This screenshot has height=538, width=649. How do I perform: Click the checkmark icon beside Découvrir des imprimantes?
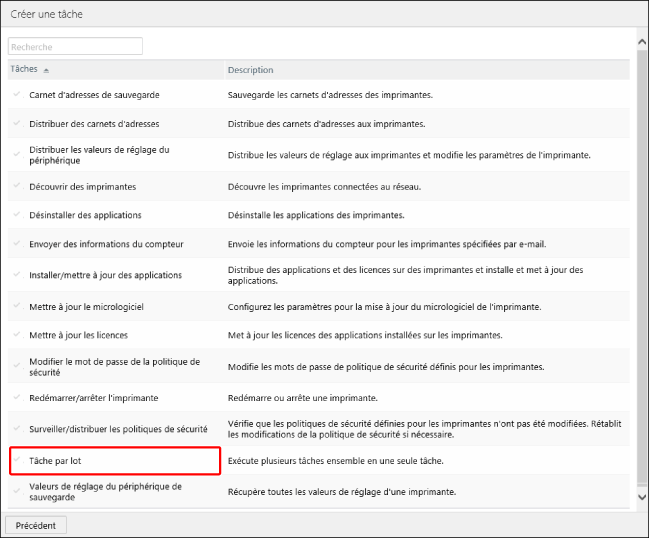click(17, 186)
